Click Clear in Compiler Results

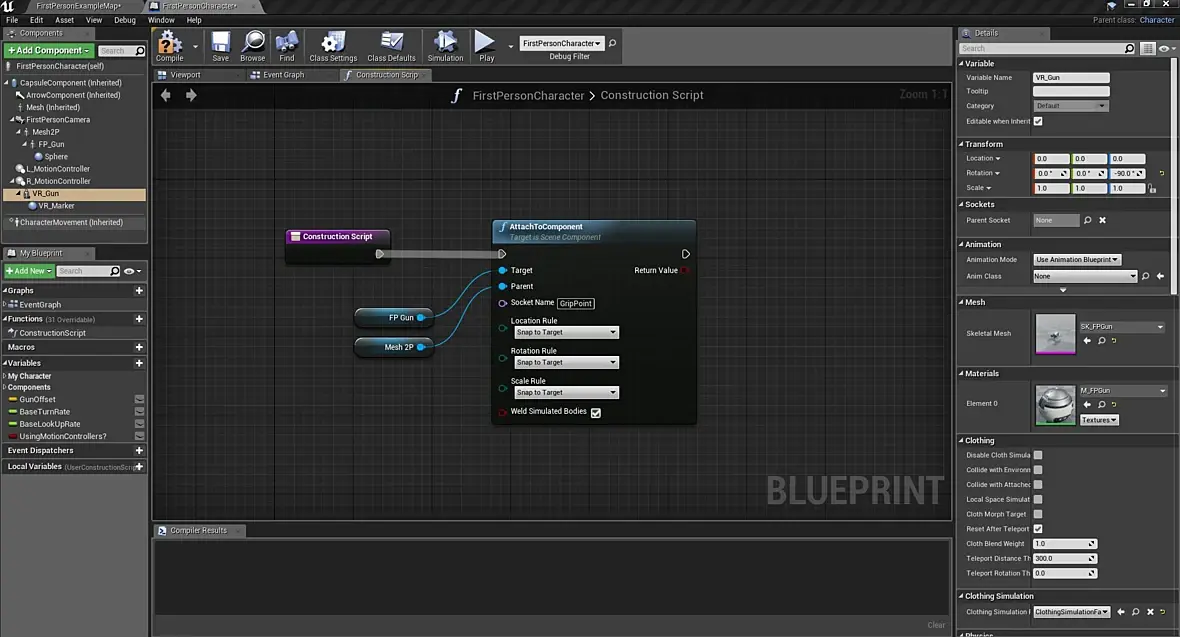(936, 625)
